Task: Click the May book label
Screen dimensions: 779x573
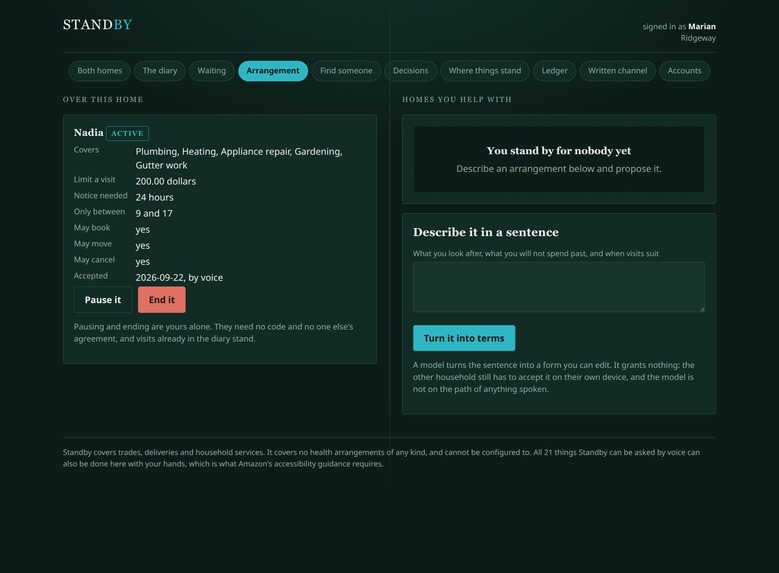Action: coord(92,228)
